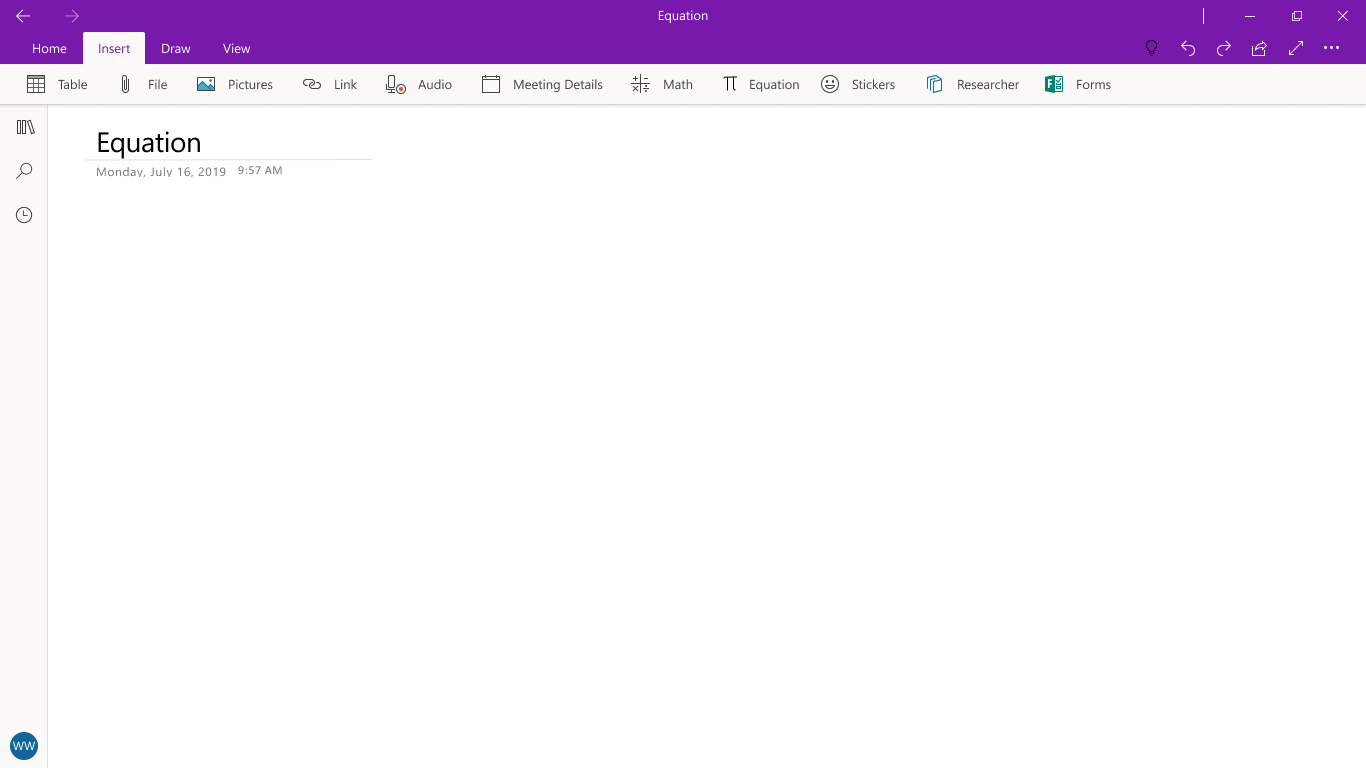Open the Share option
This screenshot has width=1366, height=768.
tap(1260, 48)
